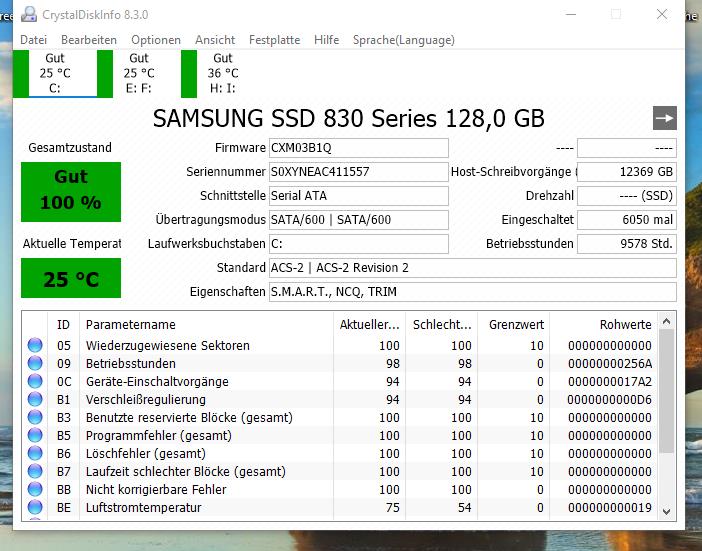702x551 pixels.
Task: Click status orb for Nicht korrigierbare Fehler
Action: (x=35, y=489)
